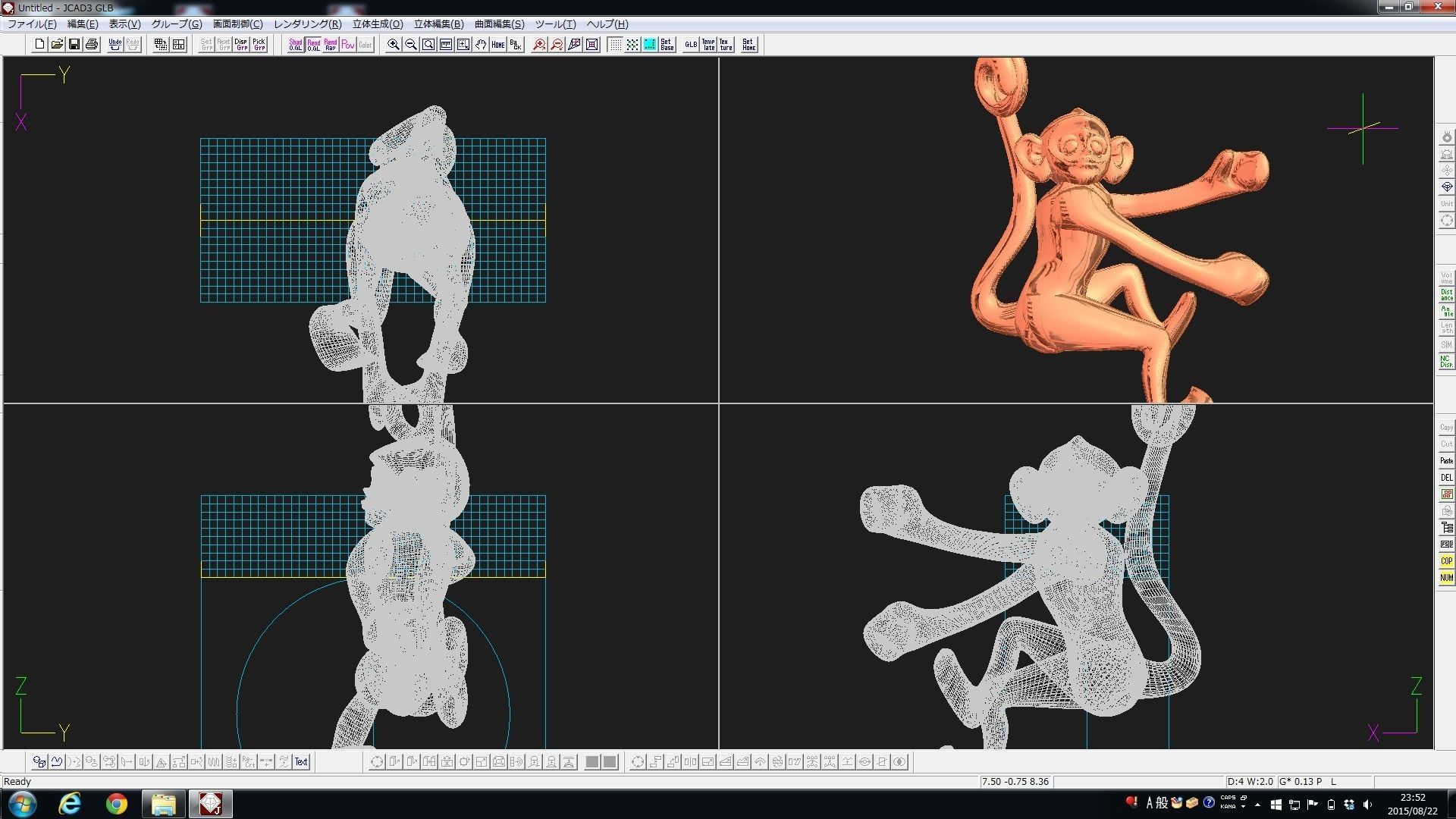Print using the printer toolbar icon

click(92, 45)
